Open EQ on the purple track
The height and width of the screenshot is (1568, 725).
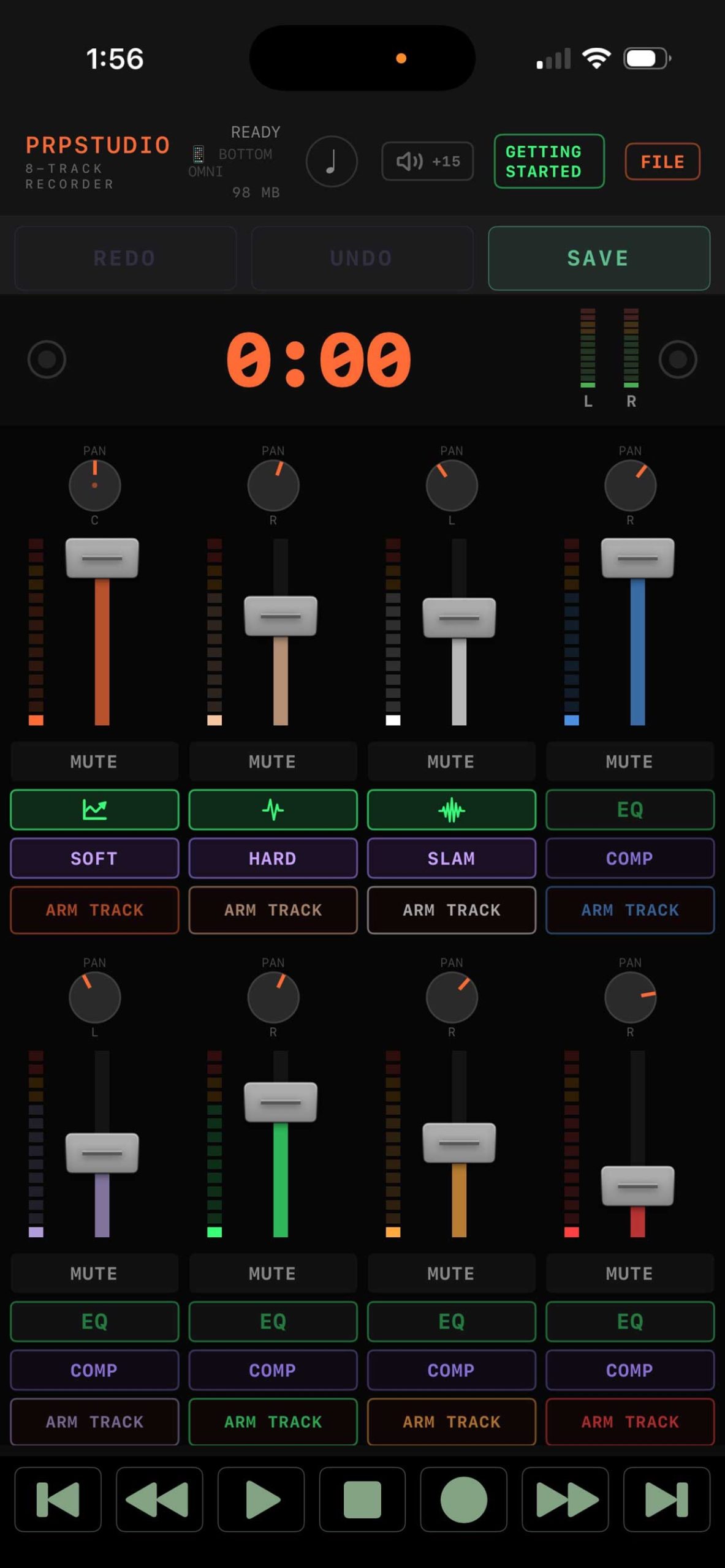pyautogui.click(x=94, y=1322)
